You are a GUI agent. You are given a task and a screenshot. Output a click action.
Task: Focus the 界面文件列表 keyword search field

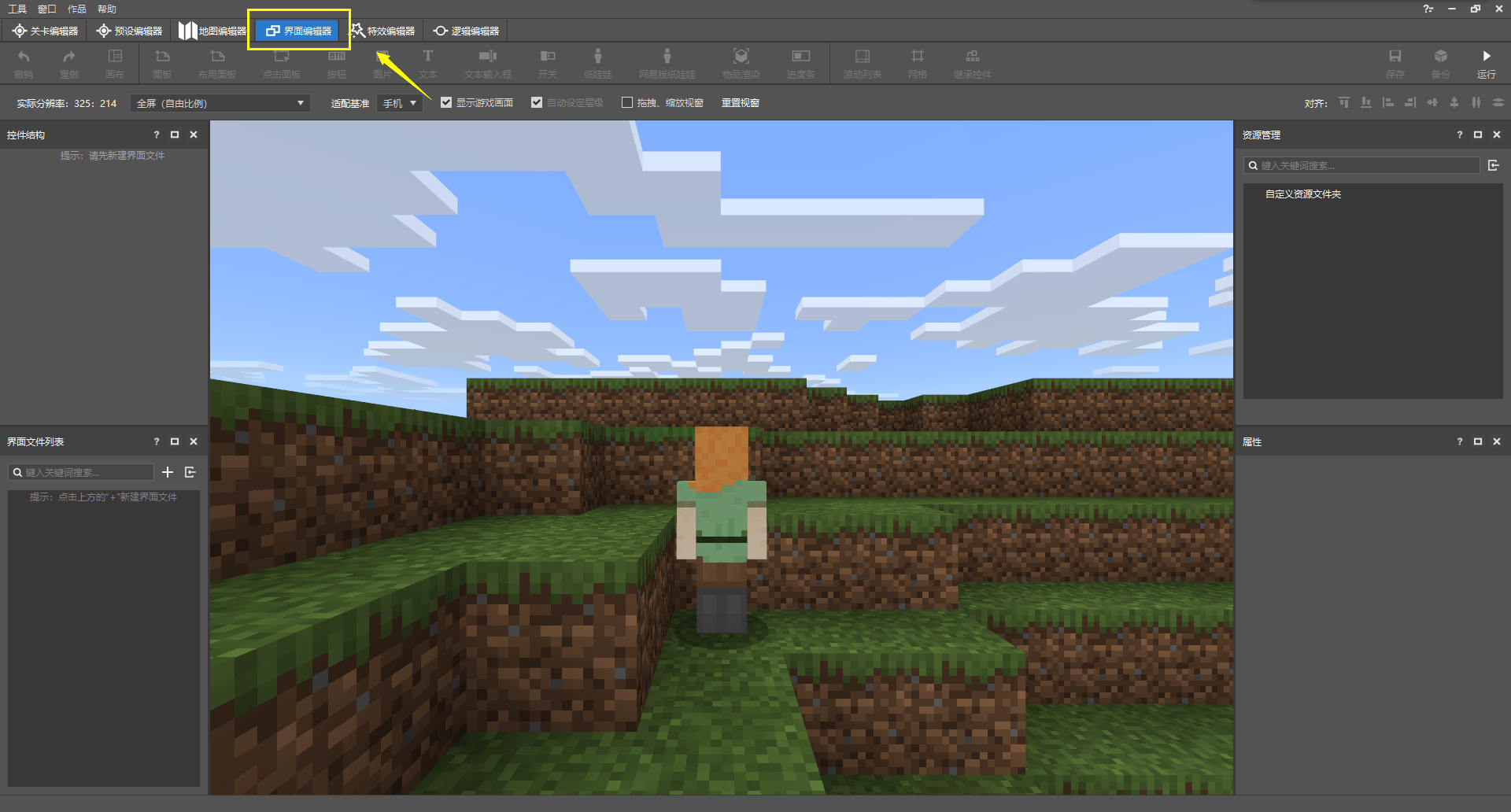click(81, 472)
